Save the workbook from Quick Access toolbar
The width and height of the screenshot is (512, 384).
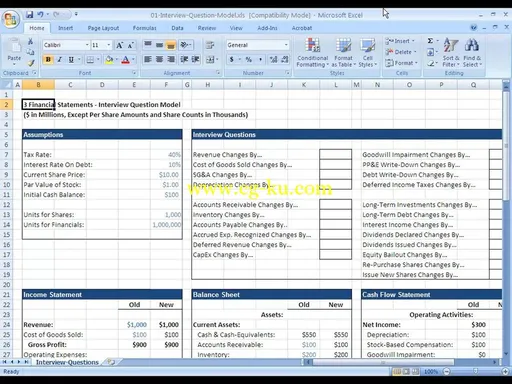point(30,15)
